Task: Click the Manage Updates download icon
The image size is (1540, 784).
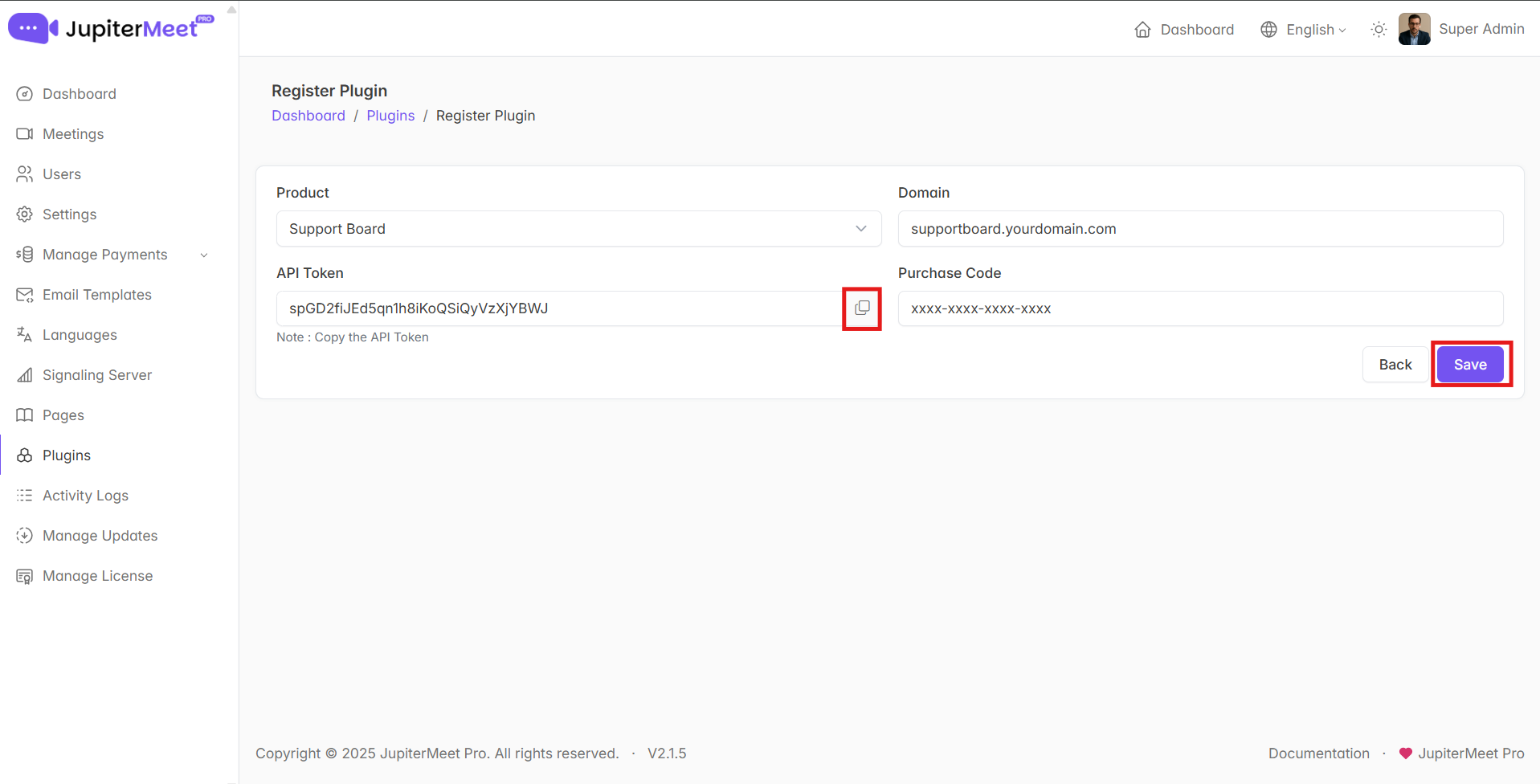Action: (x=25, y=536)
